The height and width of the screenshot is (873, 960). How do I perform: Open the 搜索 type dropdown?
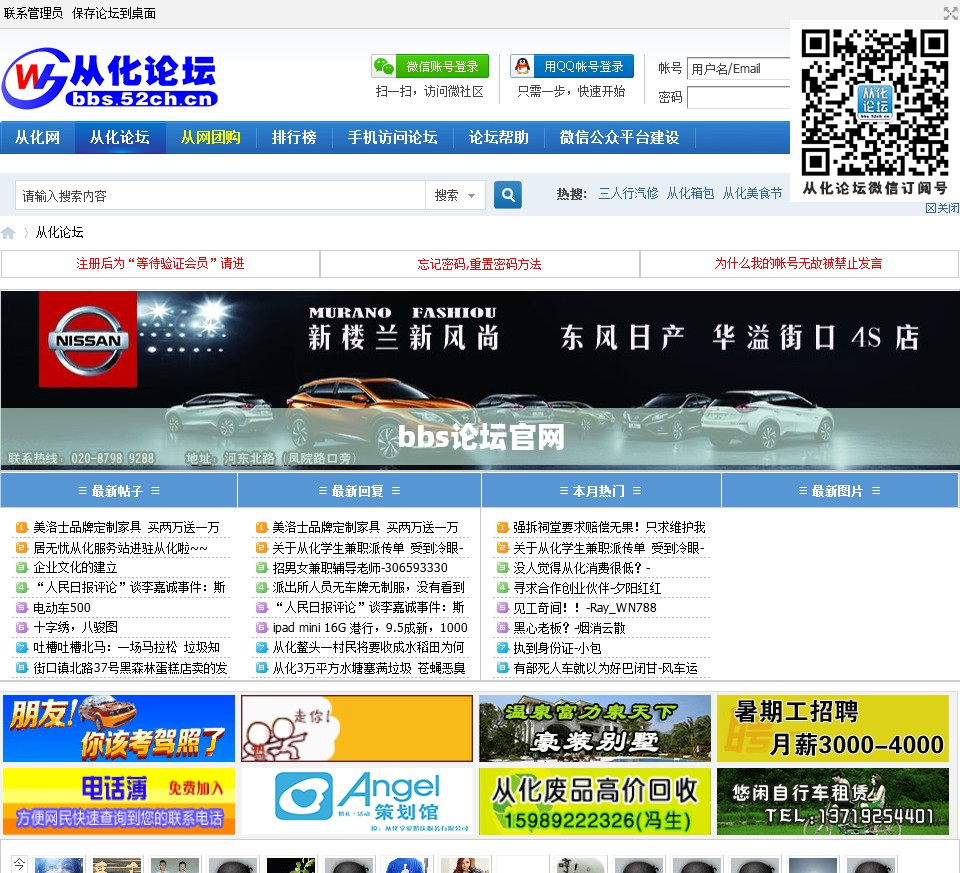pos(455,195)
